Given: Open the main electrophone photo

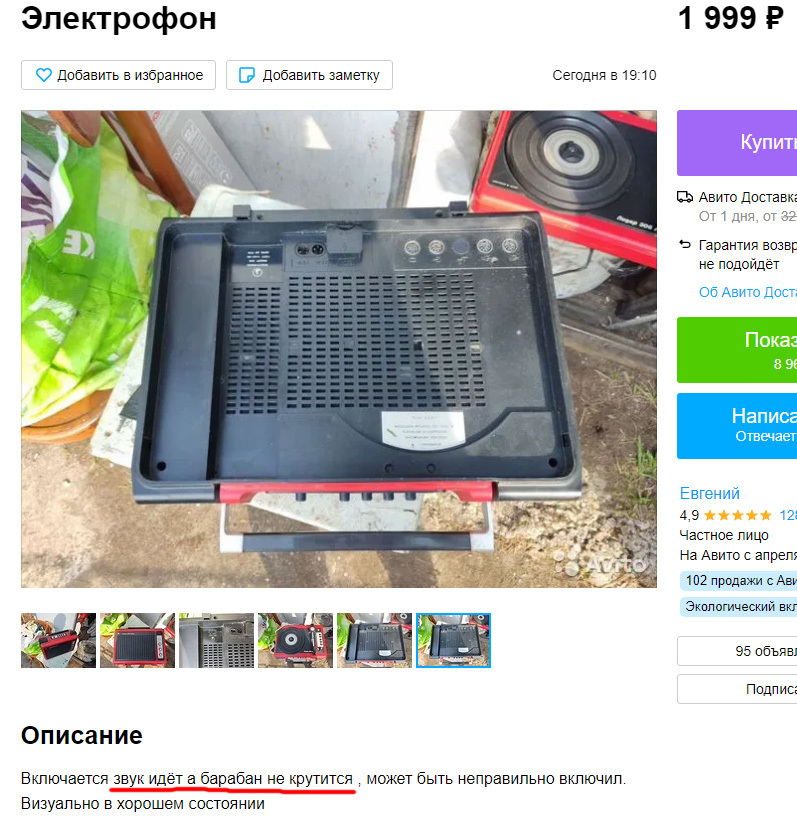Looking at the screenshot, I should click(339, 349).
